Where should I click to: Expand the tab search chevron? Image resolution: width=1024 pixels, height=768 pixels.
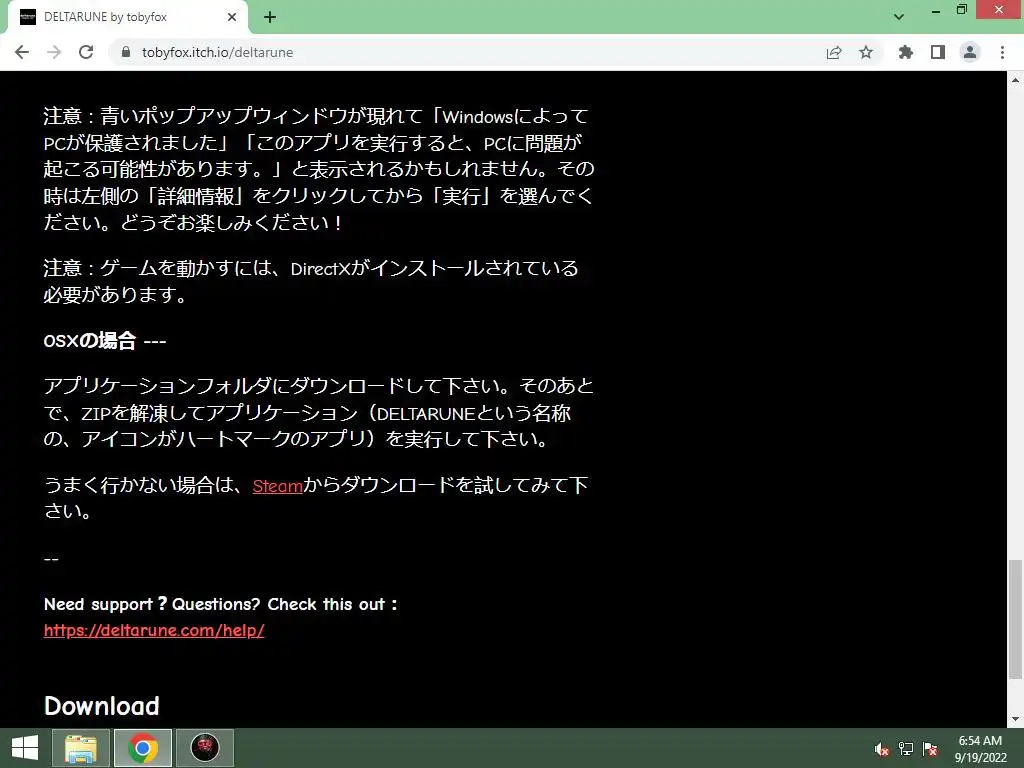click(x=899, y=17)
